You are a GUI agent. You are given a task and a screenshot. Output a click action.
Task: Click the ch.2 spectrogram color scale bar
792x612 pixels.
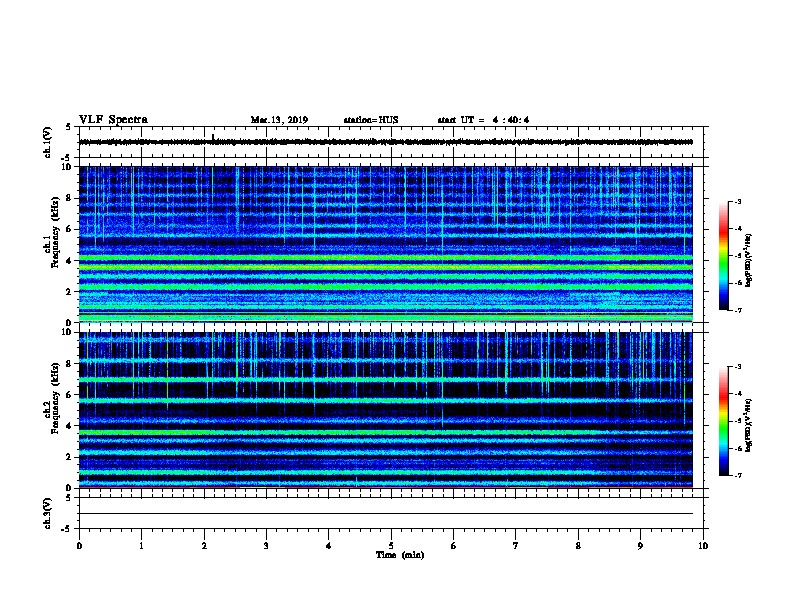[724, 421]
